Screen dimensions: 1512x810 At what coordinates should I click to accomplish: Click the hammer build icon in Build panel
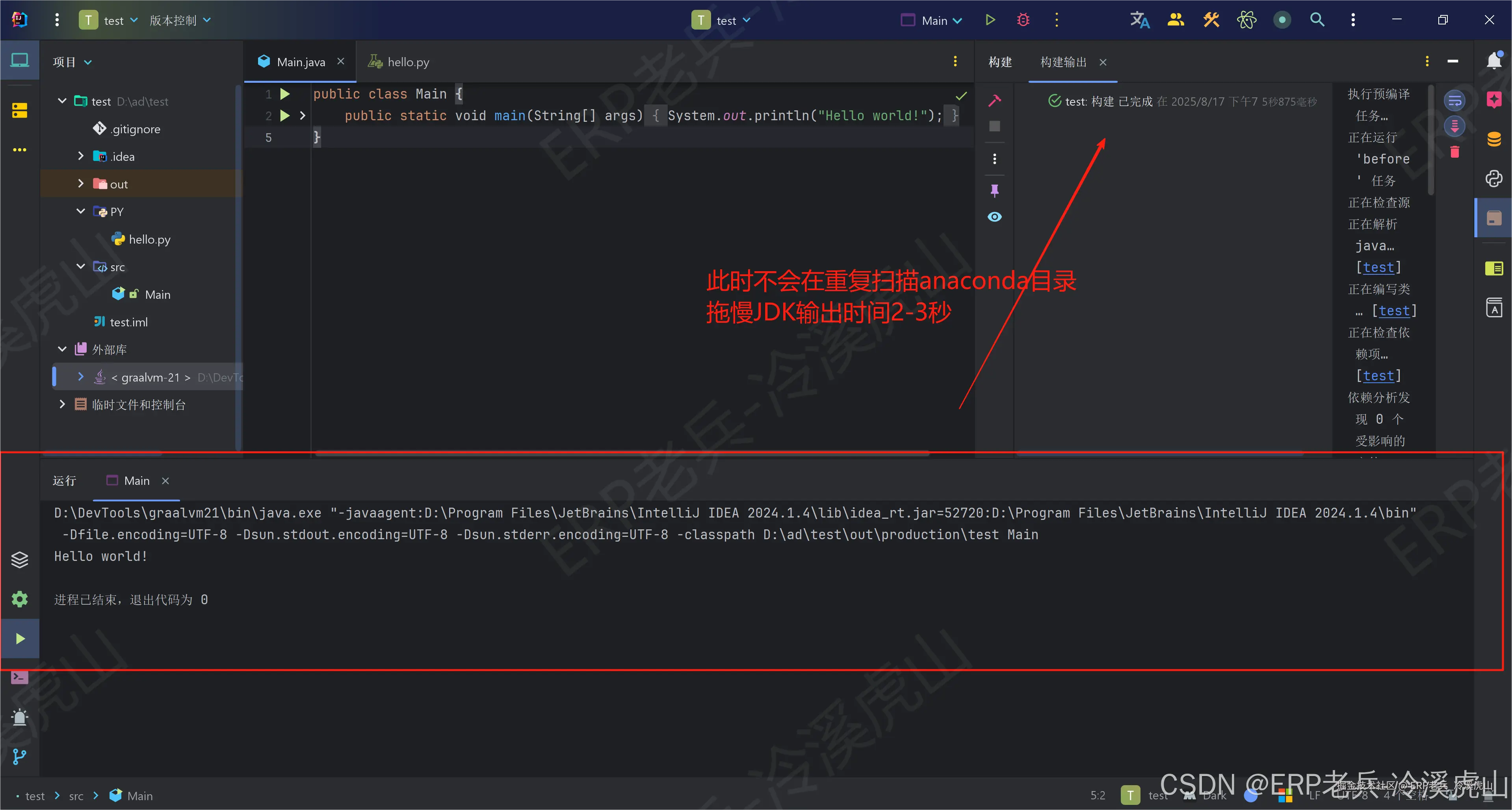pyautogui.click(x=994, y=101)
